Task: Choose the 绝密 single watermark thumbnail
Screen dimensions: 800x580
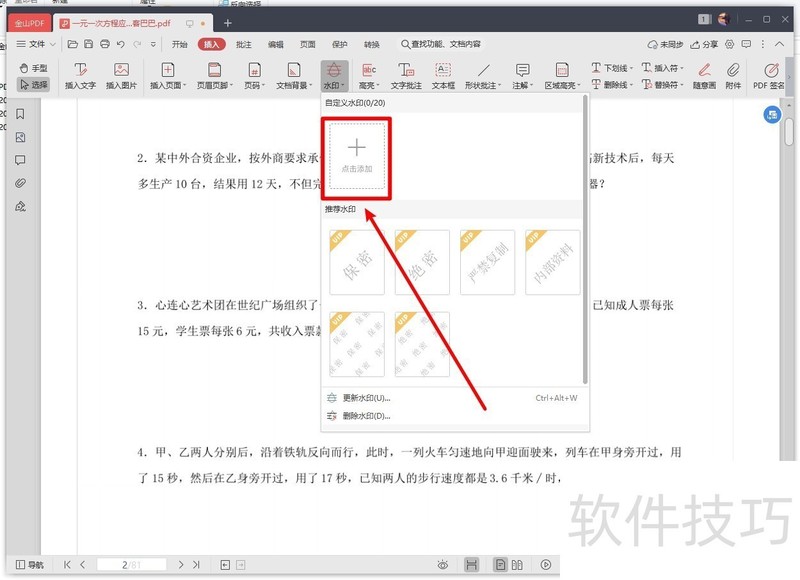Action: (x=422, y=262)
